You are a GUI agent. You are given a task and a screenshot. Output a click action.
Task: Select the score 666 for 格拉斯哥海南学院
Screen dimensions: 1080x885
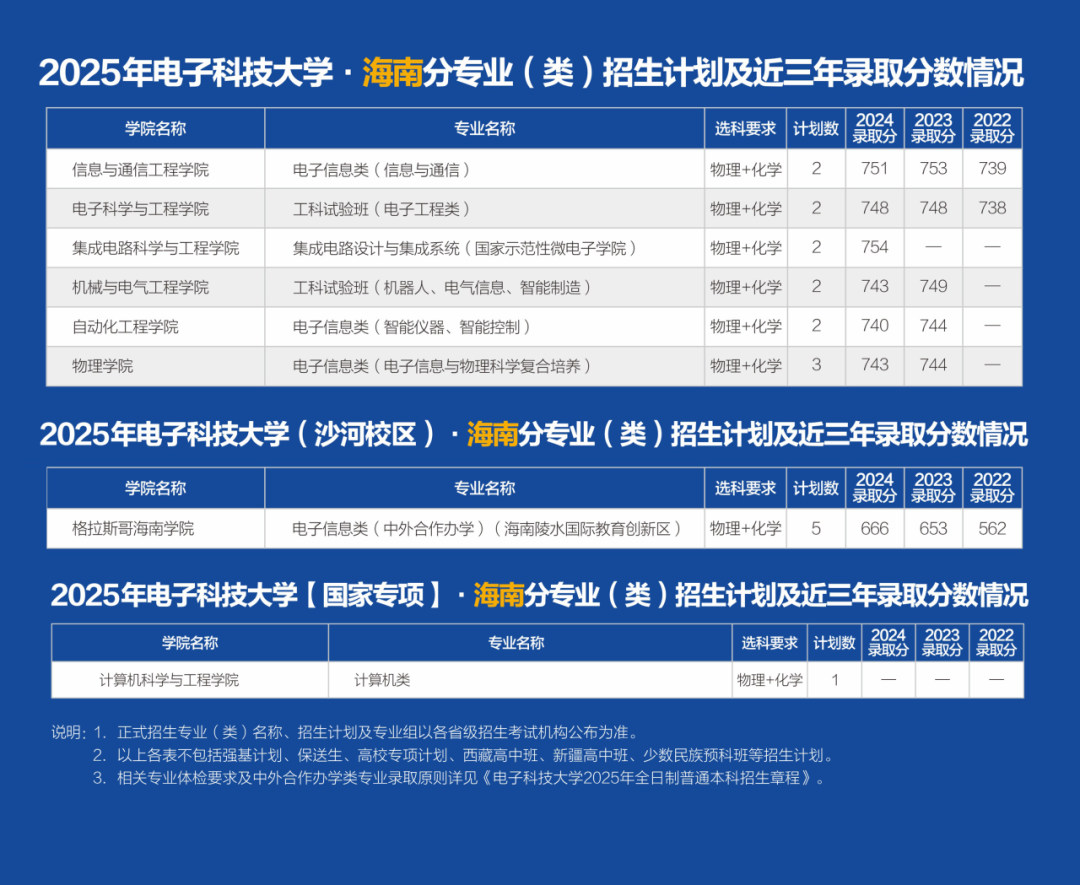click(x=875, y=528)
